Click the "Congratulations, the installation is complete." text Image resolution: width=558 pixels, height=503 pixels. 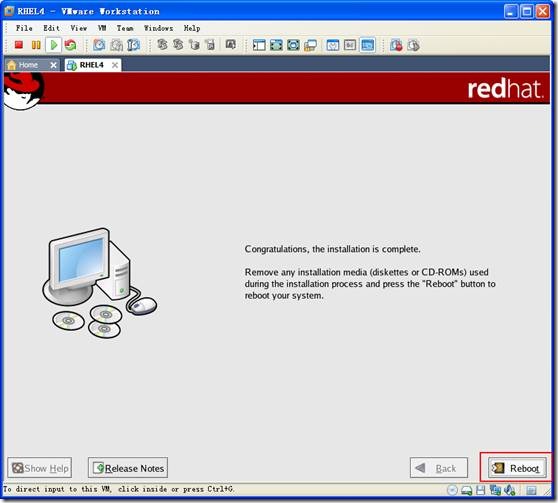click(332, 249)
